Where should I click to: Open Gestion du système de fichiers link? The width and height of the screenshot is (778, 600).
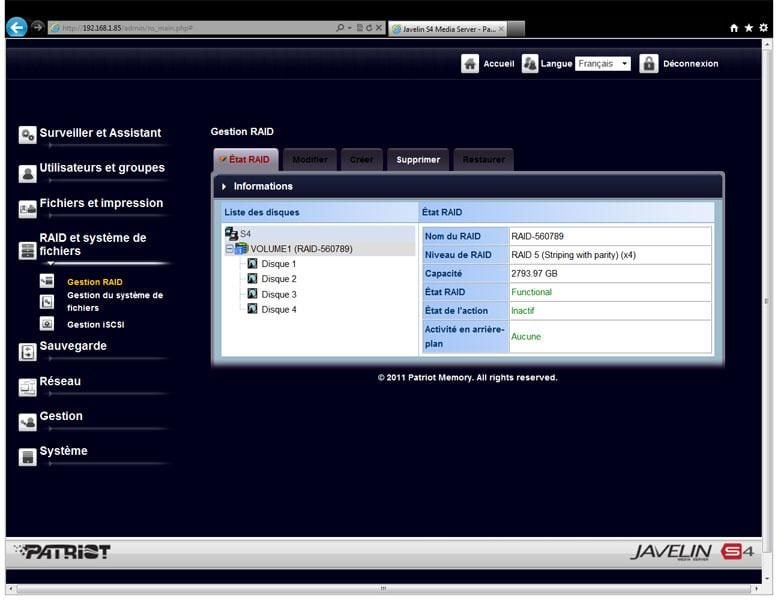coord(114,301)
